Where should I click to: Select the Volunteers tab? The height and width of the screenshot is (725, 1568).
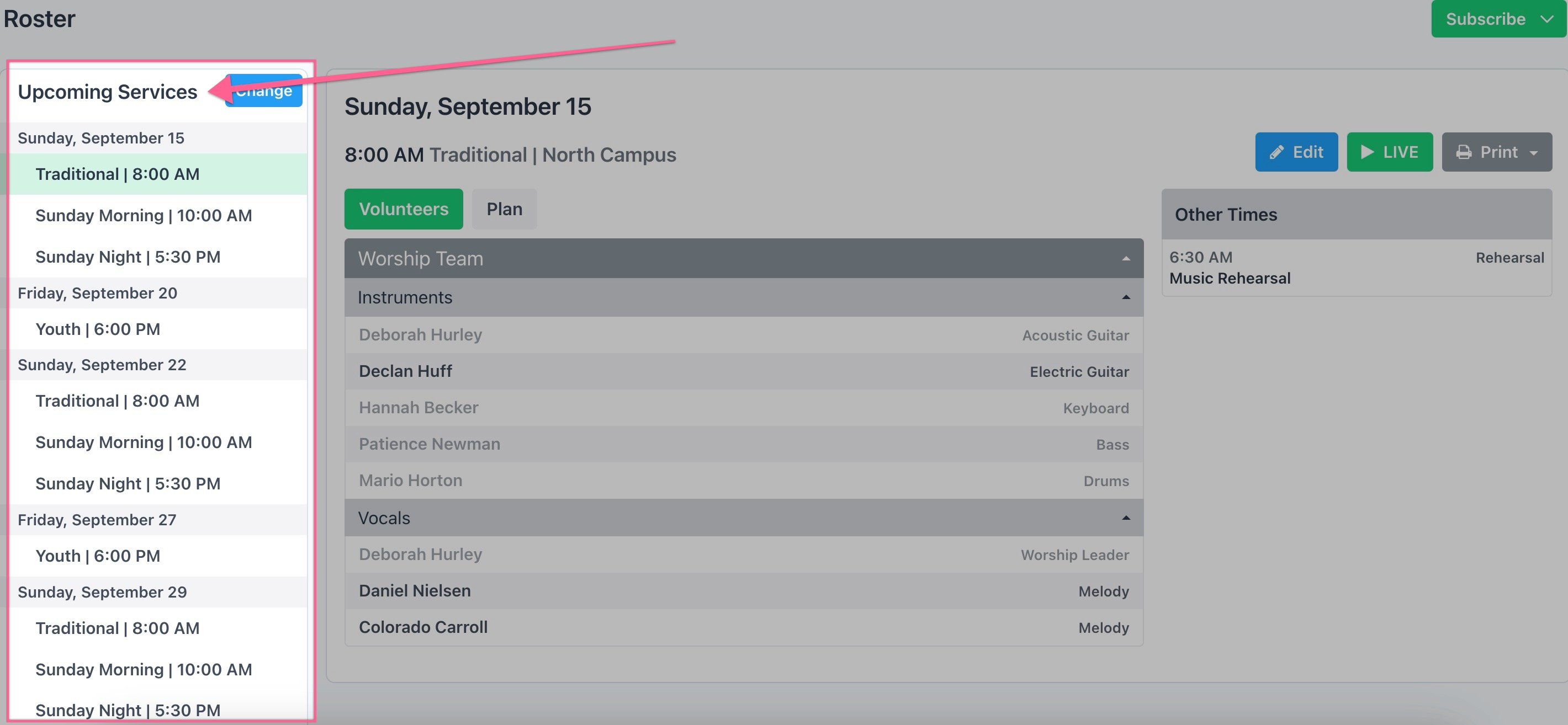[x=404, y=209]
